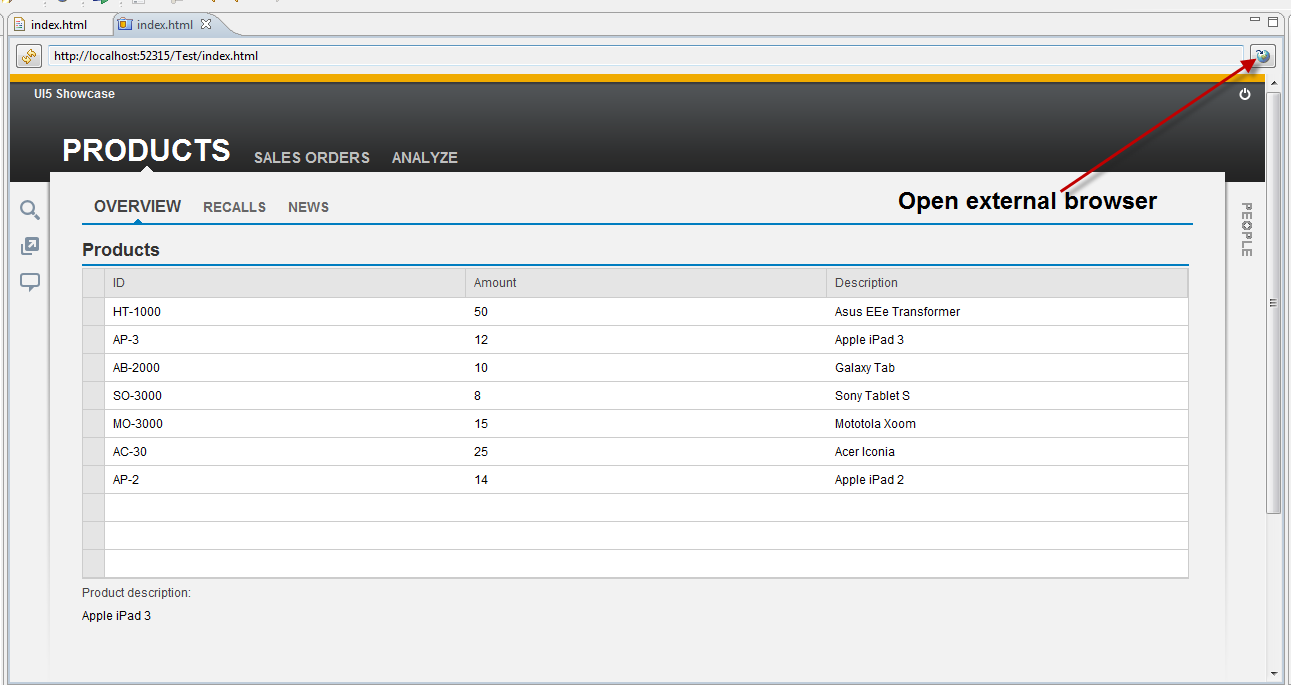Click the open-in-new-window sidebar icon
This screenshot has width=1291, height=685.
pos(29,245)
